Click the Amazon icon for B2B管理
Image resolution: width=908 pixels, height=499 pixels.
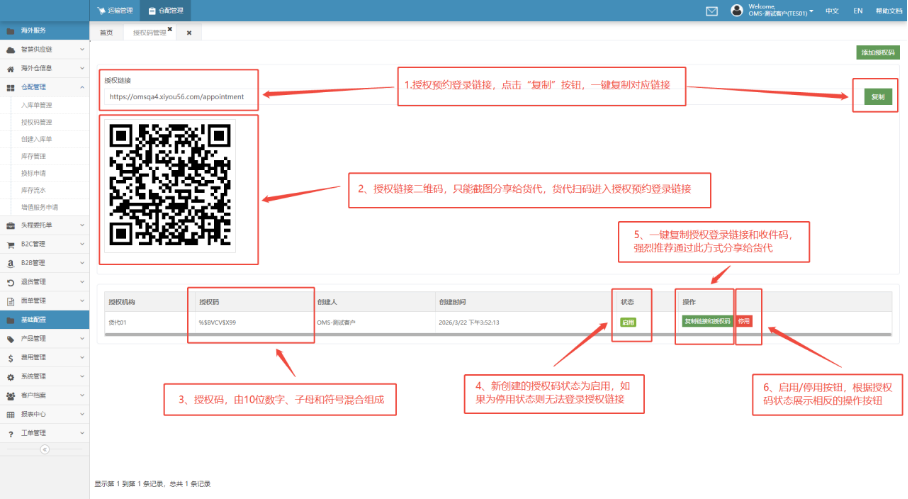pyautogui.click(x=10, y=263)
